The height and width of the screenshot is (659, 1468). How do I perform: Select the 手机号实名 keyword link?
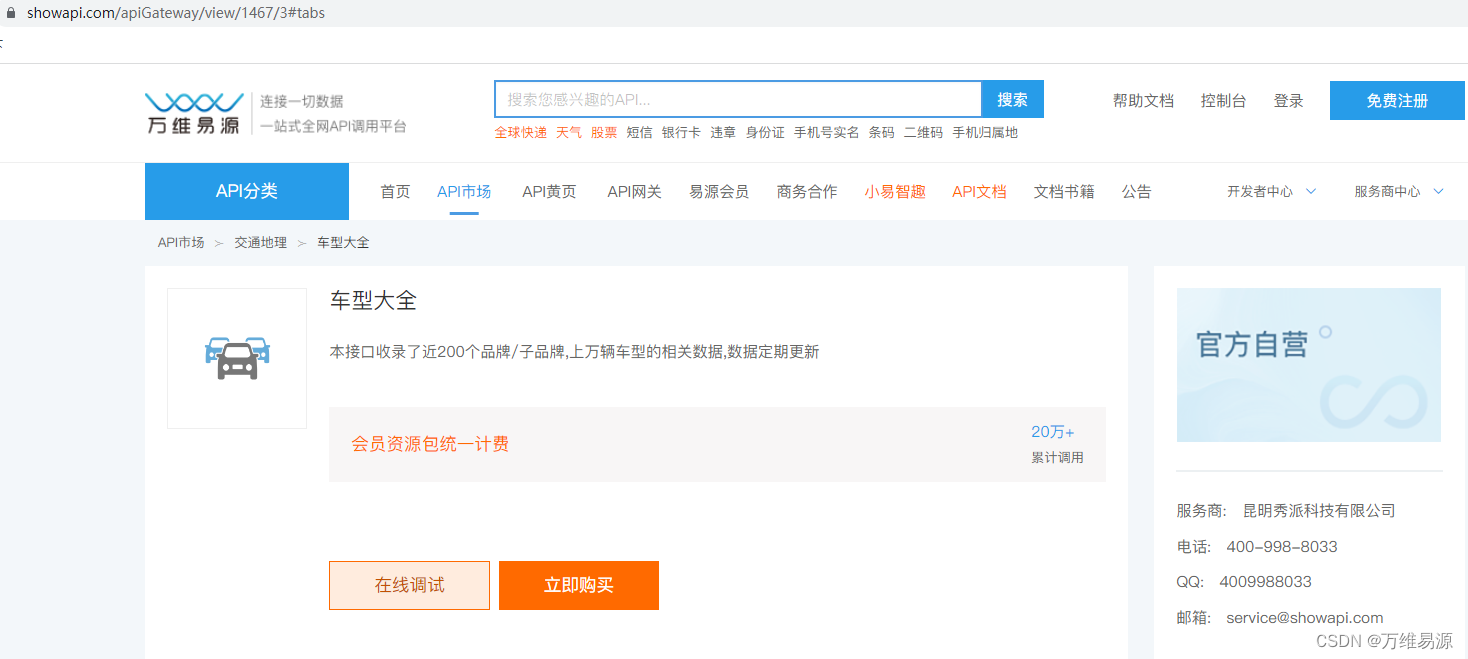pos(827,132)
